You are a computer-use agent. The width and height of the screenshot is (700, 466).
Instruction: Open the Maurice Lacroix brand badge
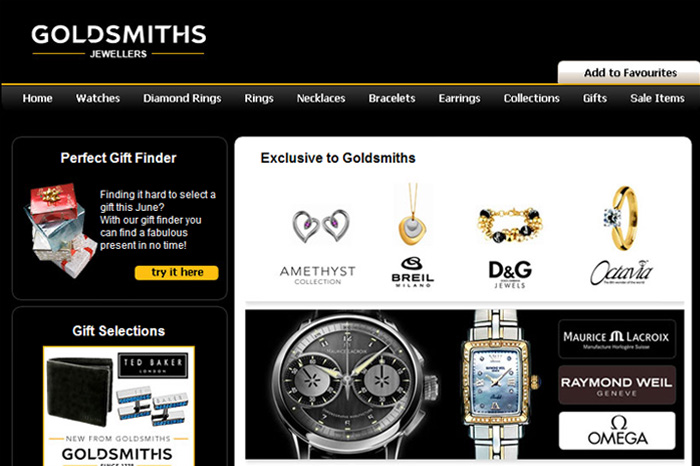617,339
